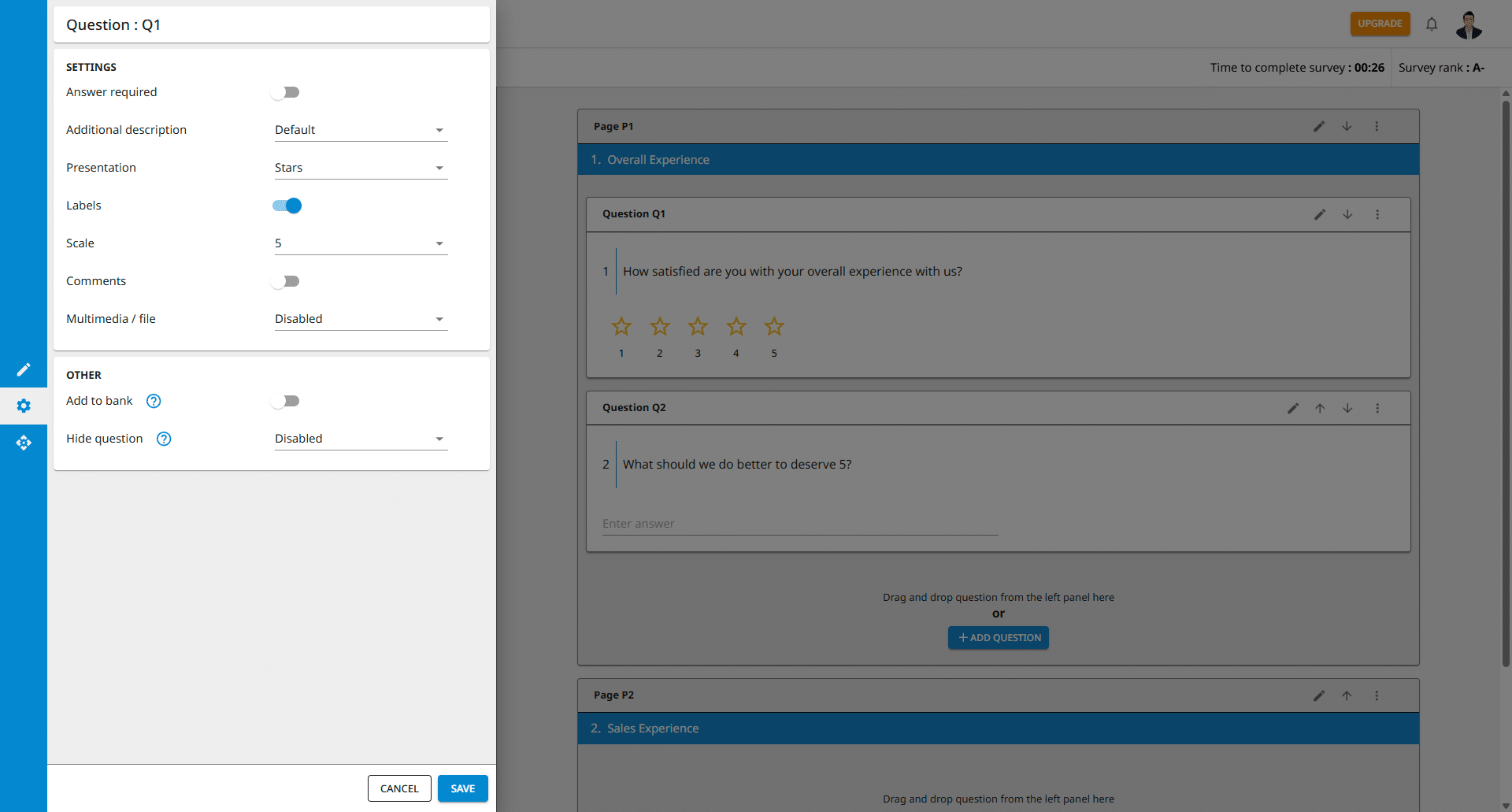
Task: Select the settings gear sidebar tab
Action: [x=24, y=406]
